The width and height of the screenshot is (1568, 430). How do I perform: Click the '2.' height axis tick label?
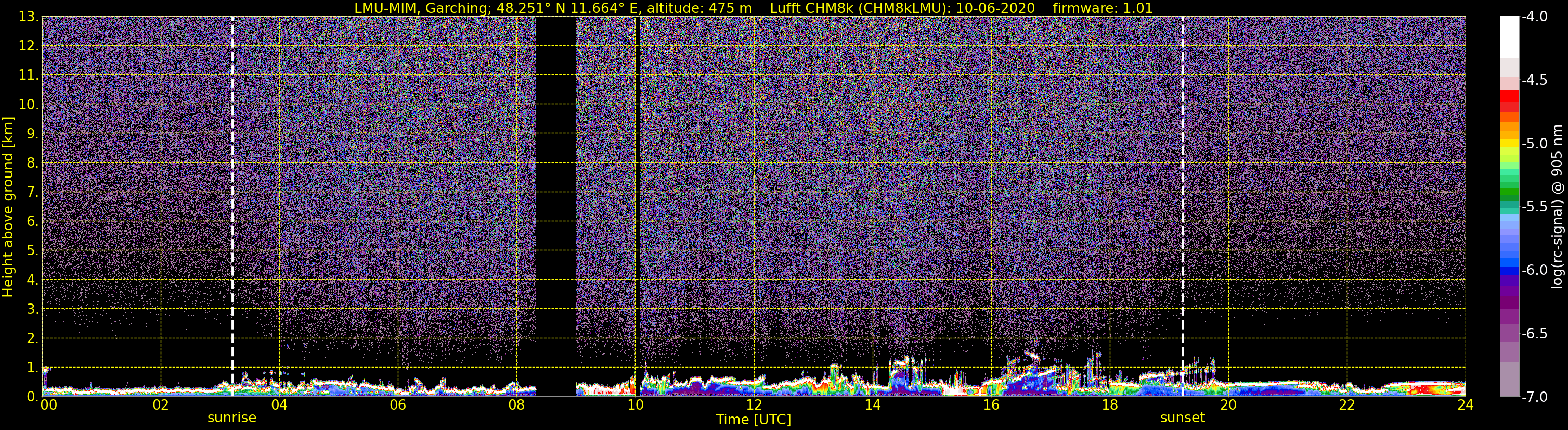[32, 339]
